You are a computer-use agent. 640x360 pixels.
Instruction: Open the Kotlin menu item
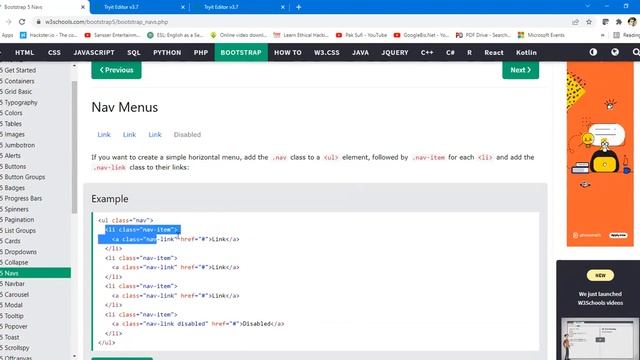[526, 52]
